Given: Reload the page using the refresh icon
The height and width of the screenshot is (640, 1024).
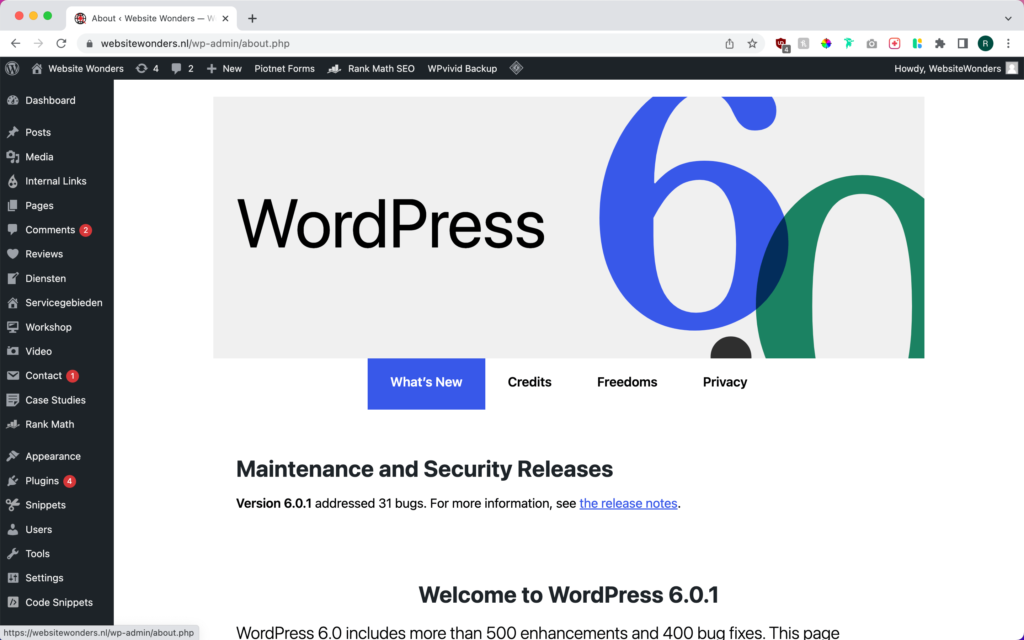Looking at the screenshot, I should 62,43.
